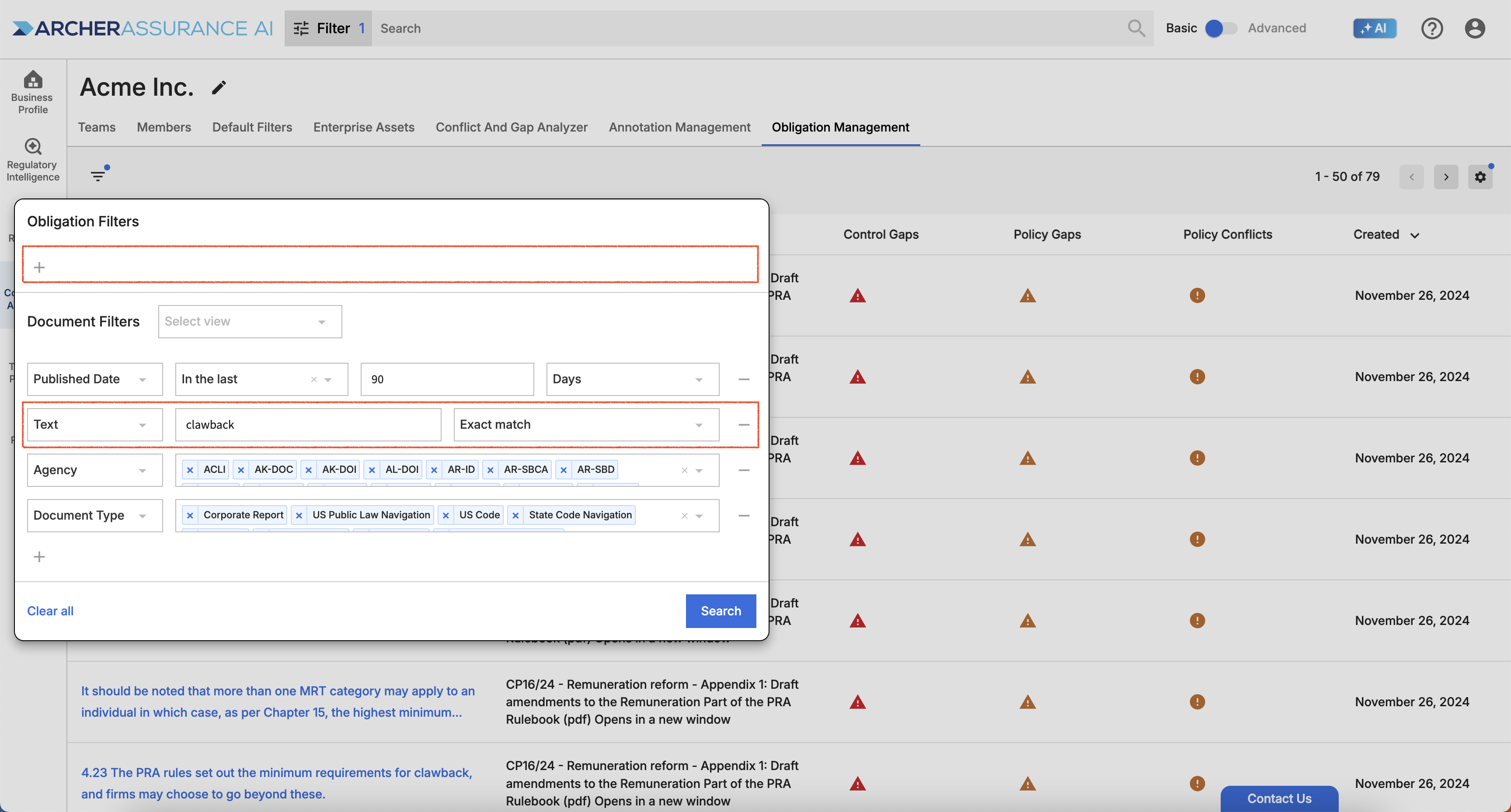Open the Document Type field dropdown
Screen dimensions: 1511x812
coord(94,515)
